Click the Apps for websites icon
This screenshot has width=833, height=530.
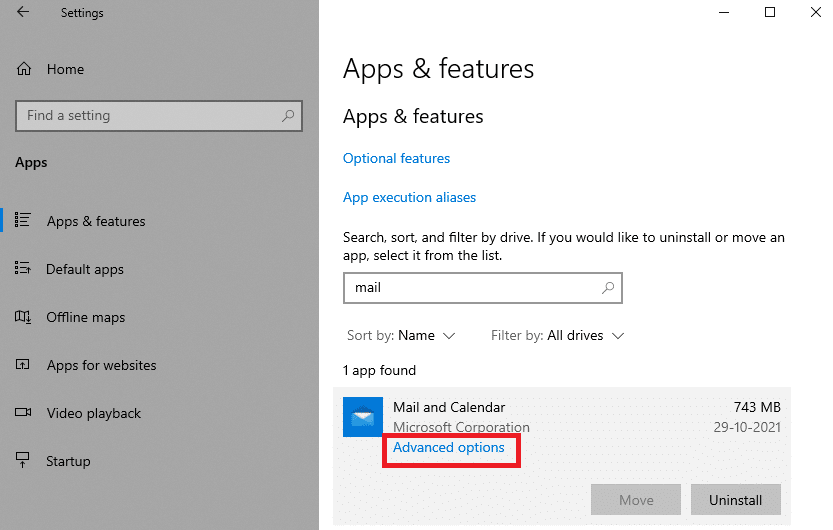(x=22, y=364)
